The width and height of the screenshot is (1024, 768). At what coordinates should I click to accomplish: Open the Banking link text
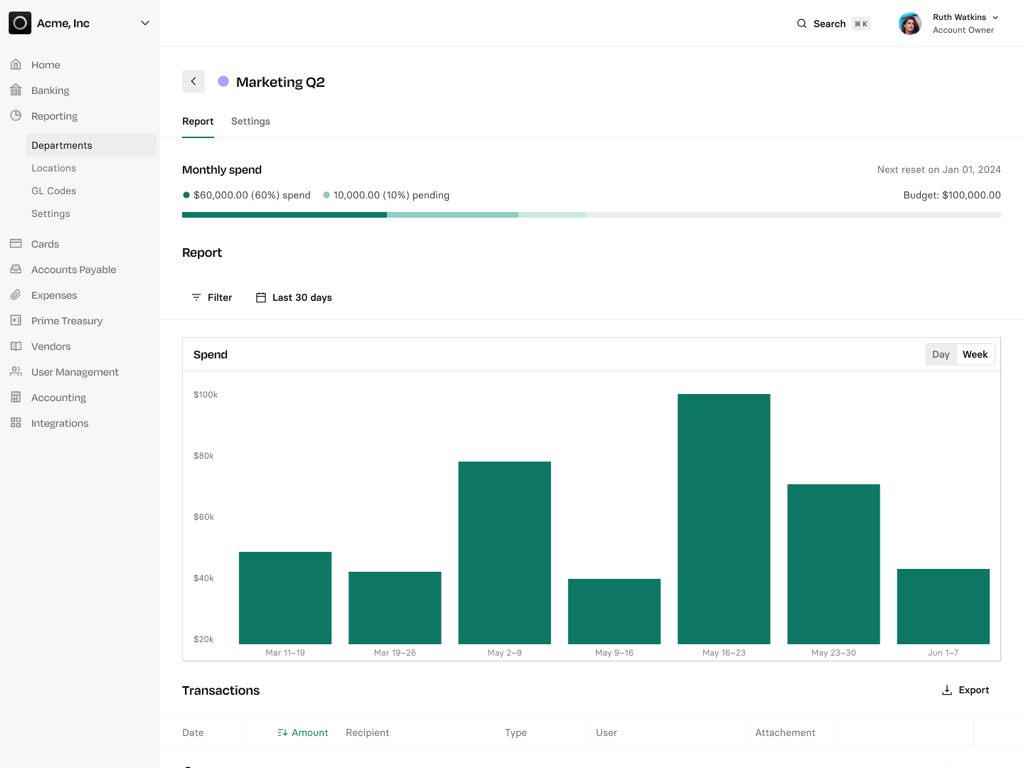[x=50, y=90]
